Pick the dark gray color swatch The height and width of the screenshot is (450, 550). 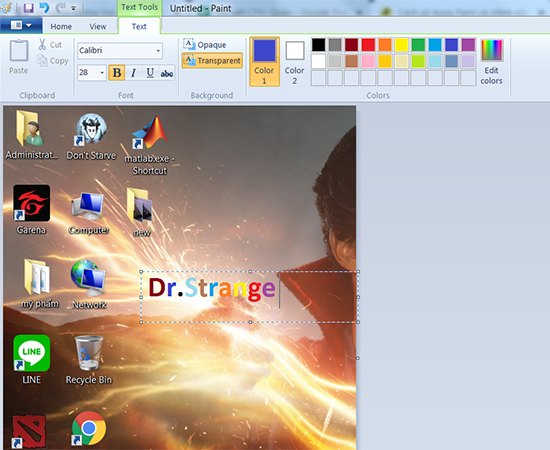(x=335, y=45)
